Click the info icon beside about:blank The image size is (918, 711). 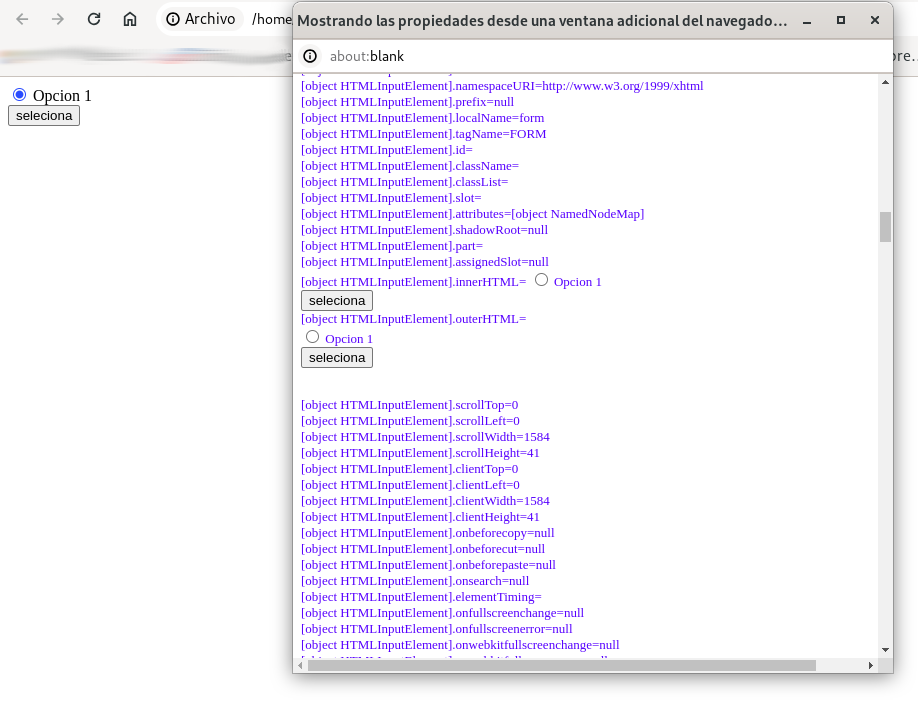310,56
